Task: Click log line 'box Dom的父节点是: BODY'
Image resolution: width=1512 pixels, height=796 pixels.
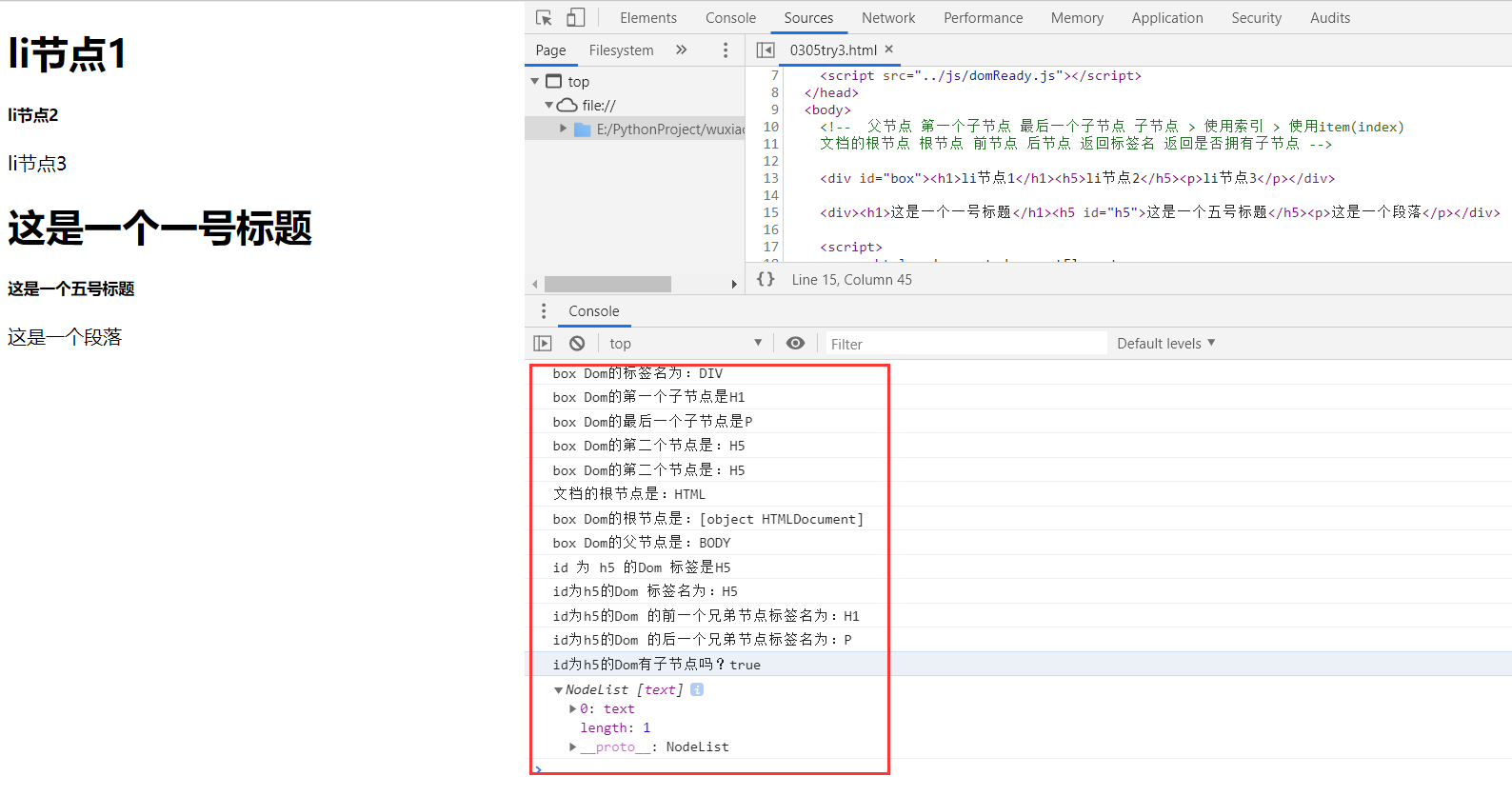Action: pos(642,543)
